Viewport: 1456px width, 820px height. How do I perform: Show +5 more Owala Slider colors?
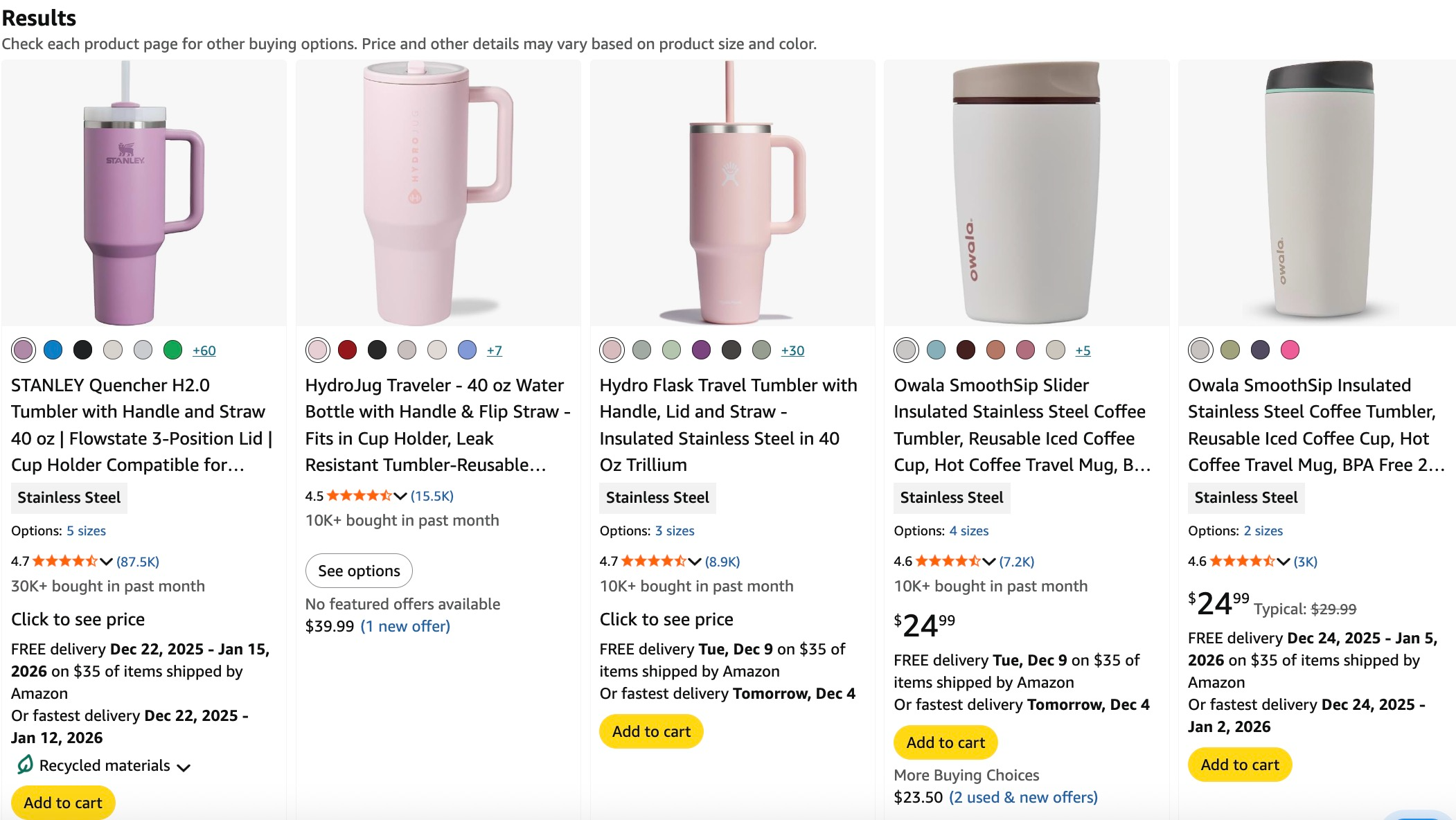1082,350
